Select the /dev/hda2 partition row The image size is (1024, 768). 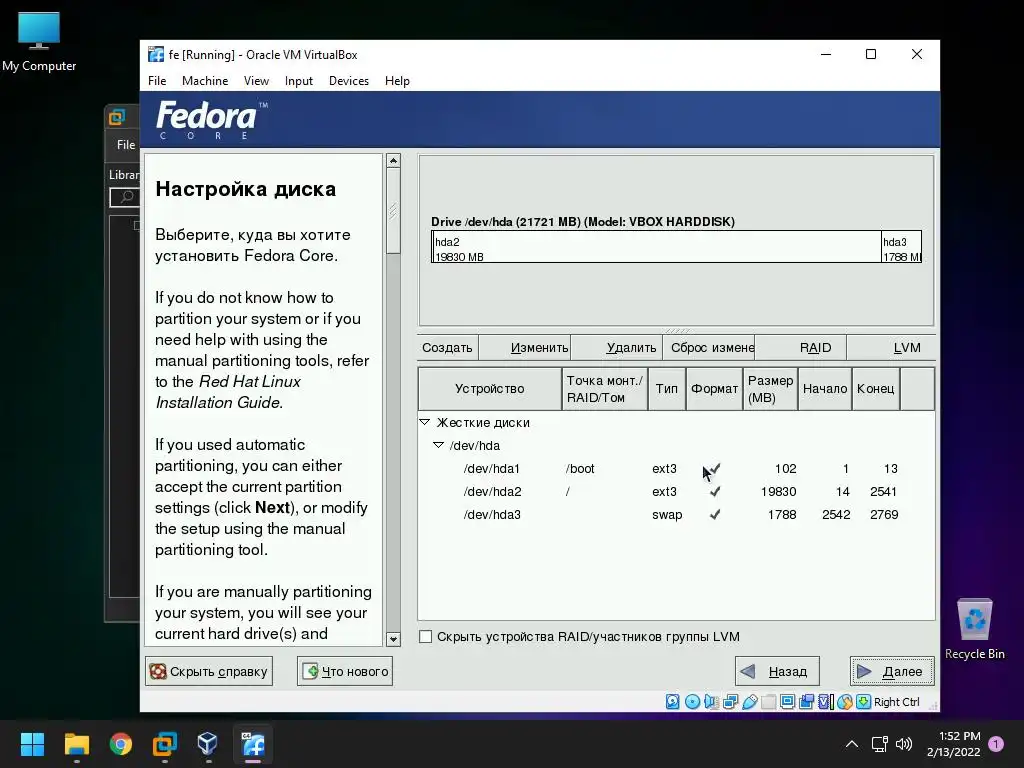(x=676, y=491)
